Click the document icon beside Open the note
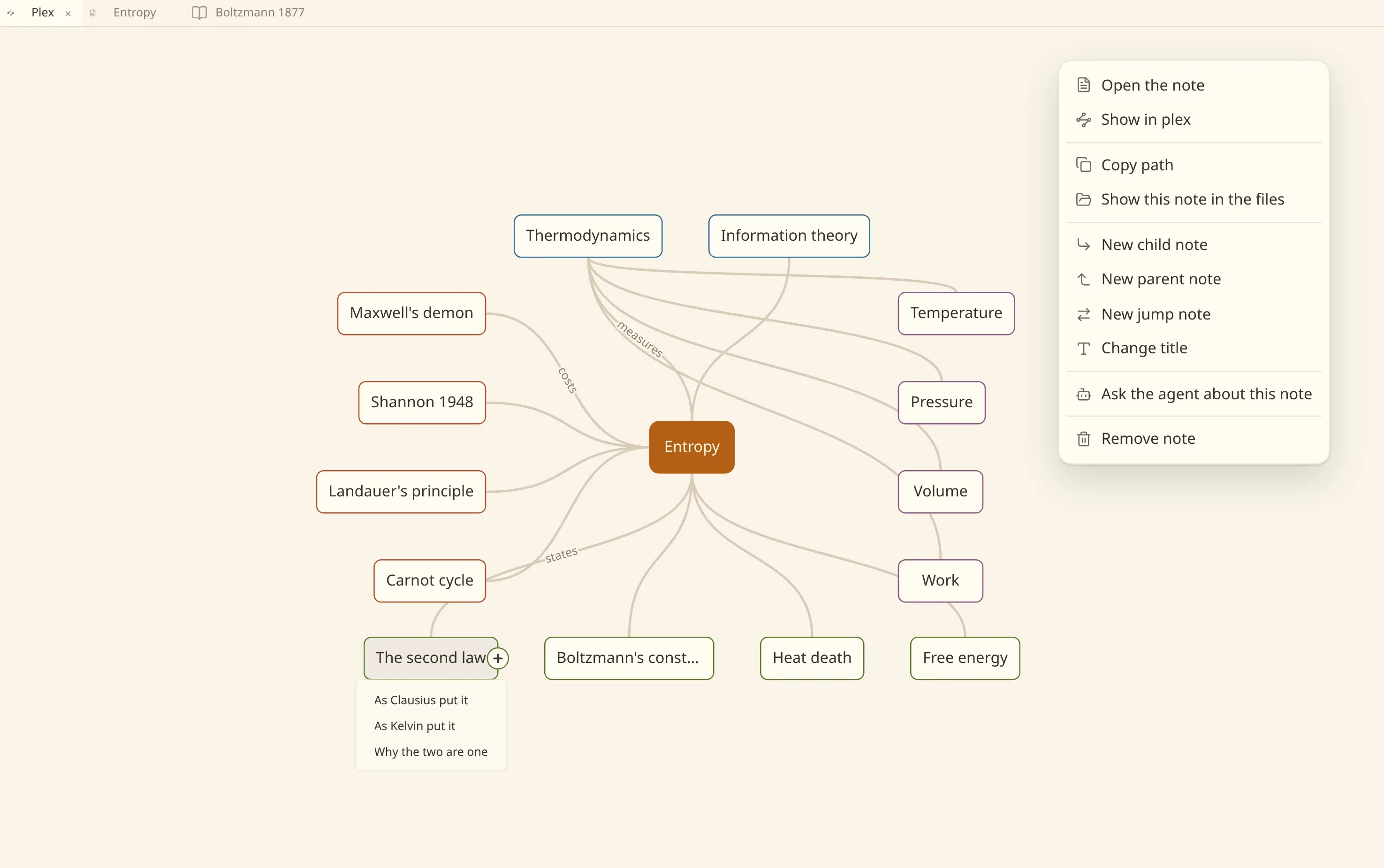 [x=1083, y=85]
